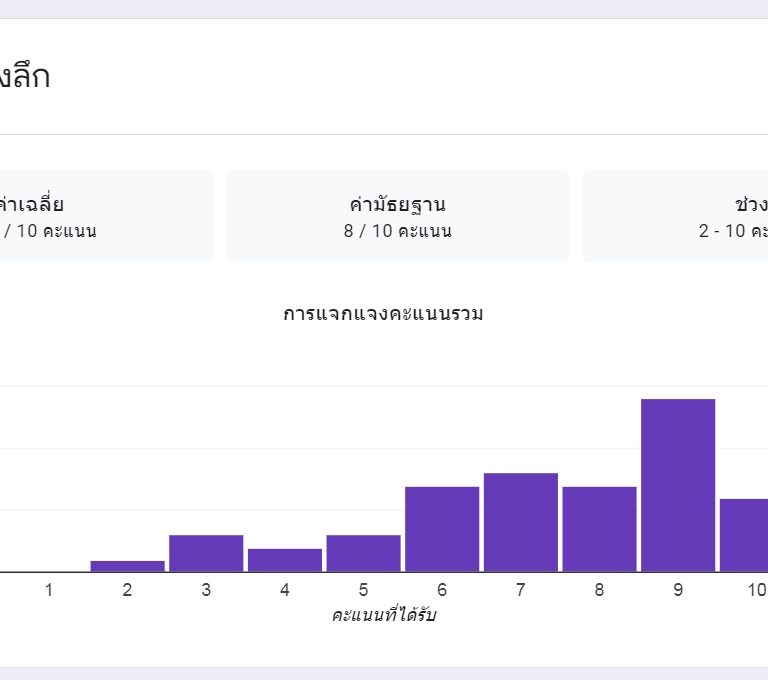The width and height of the screenshot is (768, 680).
Task: Click the histogram bar for score 10
Action: pyautogui.click(x=744, y=535)
